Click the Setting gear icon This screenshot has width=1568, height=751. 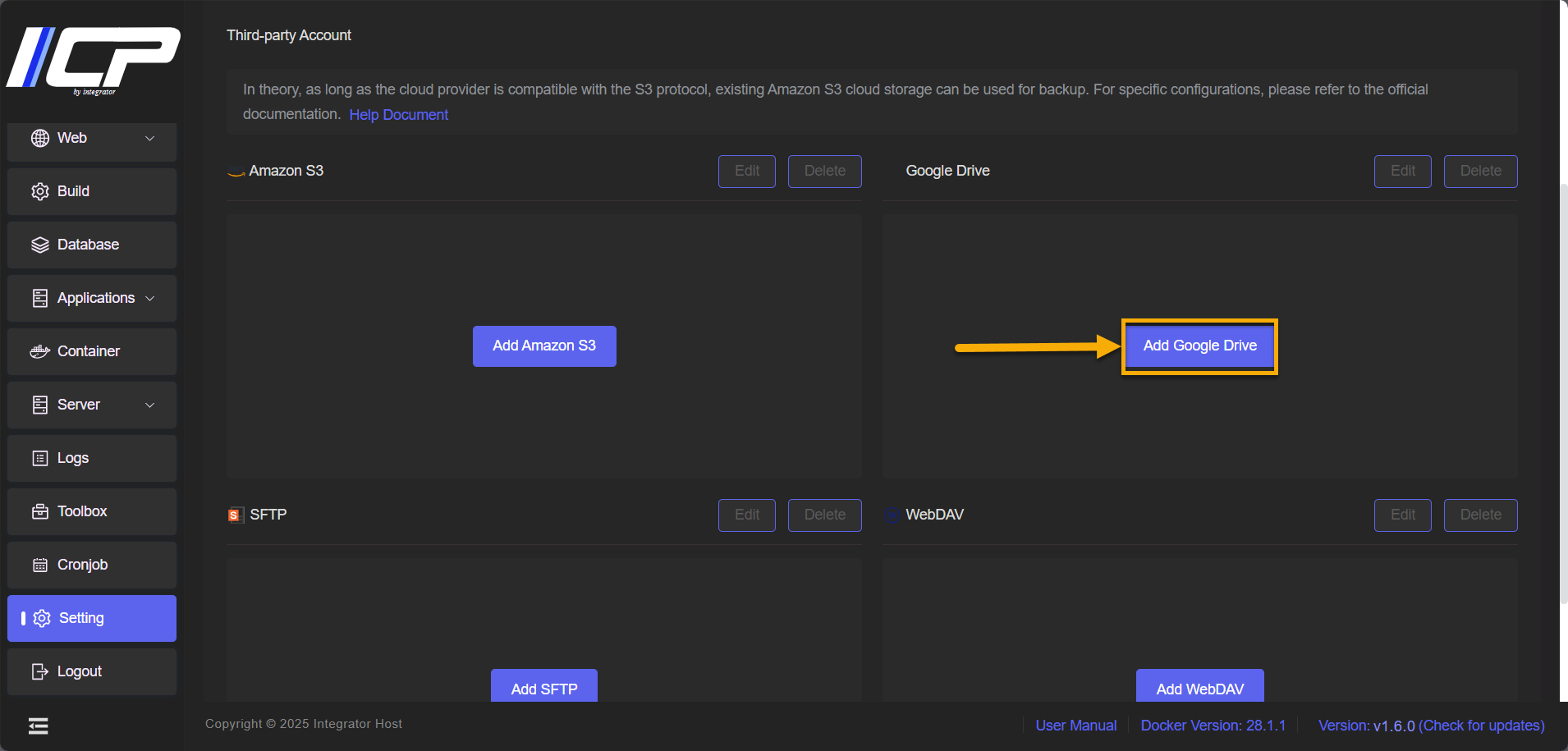42,618
